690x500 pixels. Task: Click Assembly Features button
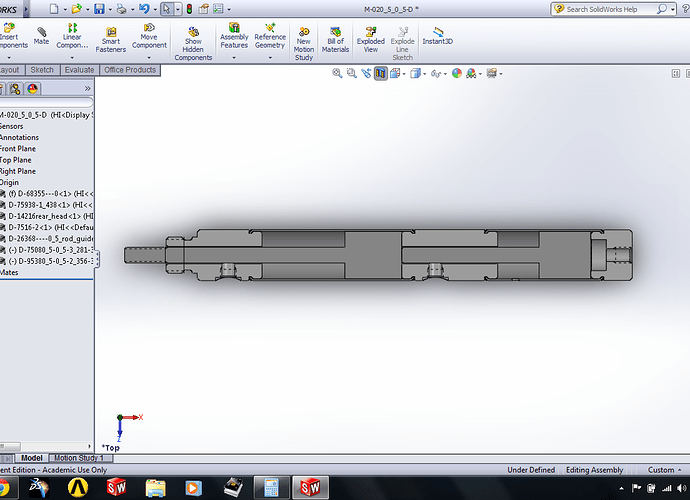pyautogui.click(x=234, y=36)
